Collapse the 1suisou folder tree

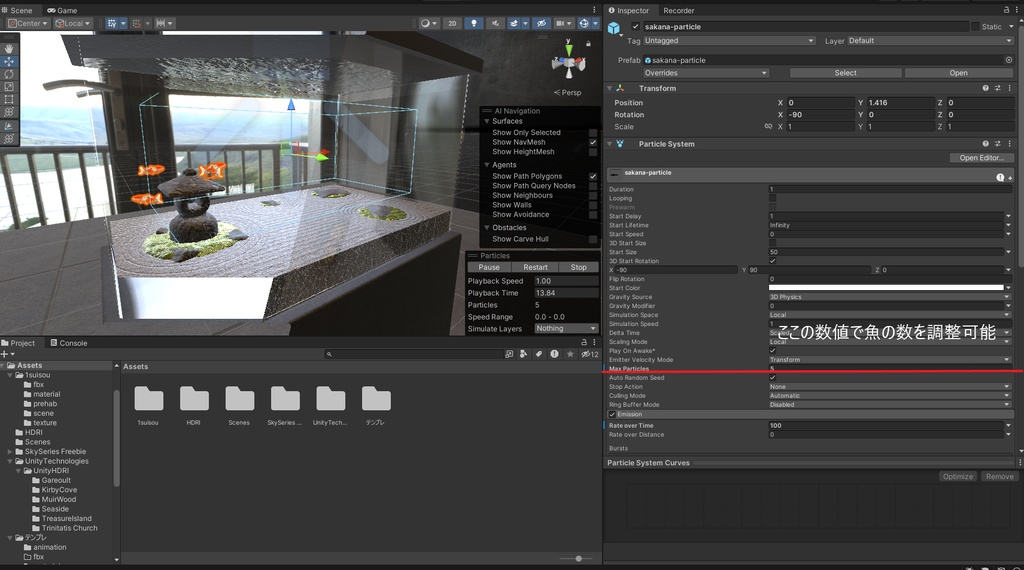pyautogui.click(x=10, y=375)
